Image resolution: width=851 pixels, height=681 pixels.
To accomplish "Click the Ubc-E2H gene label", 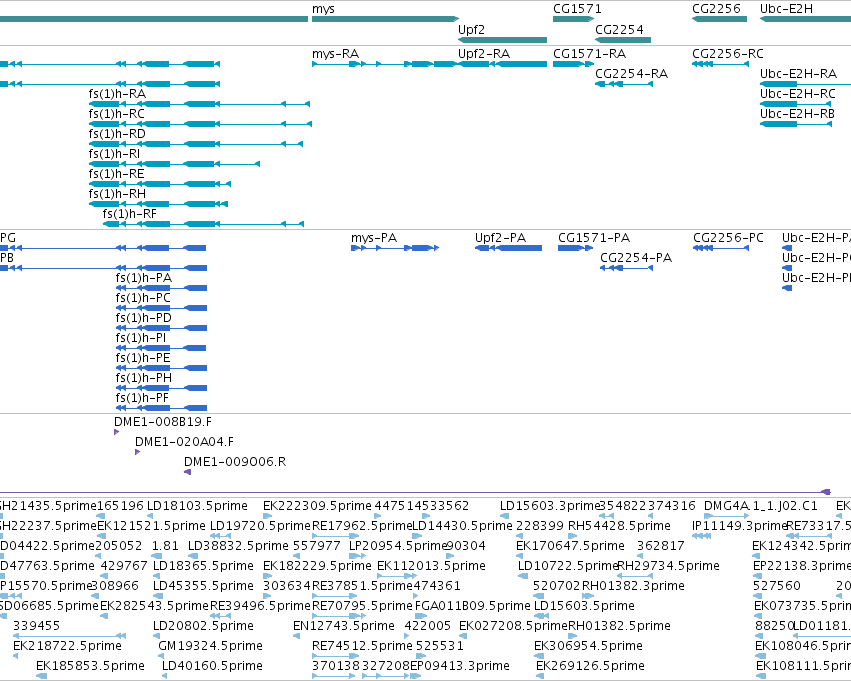I will 786,9.
